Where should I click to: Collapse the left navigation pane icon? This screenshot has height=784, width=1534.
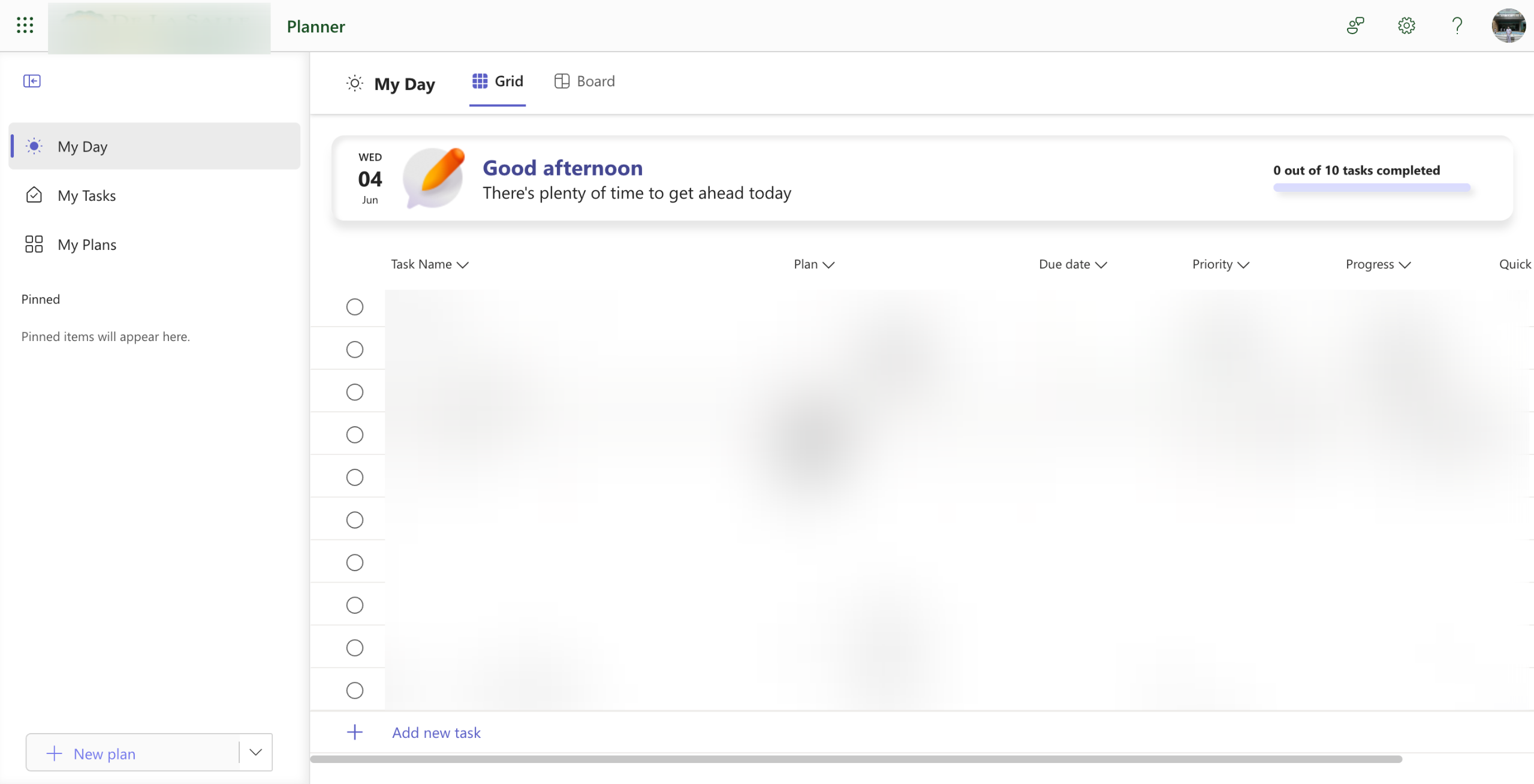(32, 81)
